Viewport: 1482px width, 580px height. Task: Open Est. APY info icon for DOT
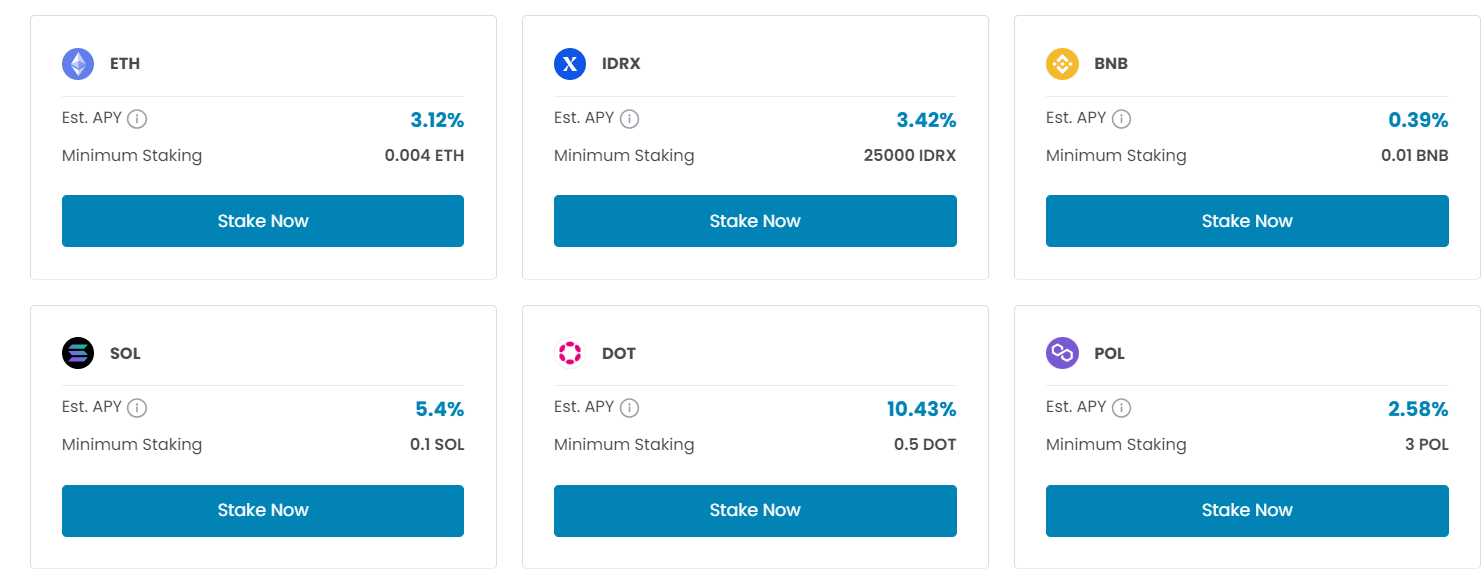(x=630, y=408)
